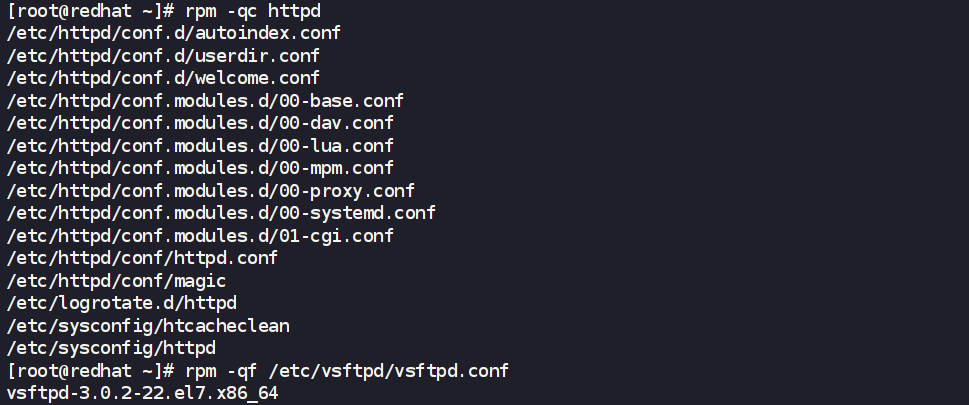Click the first '[root@redhat ~]#' shell prompt
This screenshot has width=969, height=405.
[91, 10]
